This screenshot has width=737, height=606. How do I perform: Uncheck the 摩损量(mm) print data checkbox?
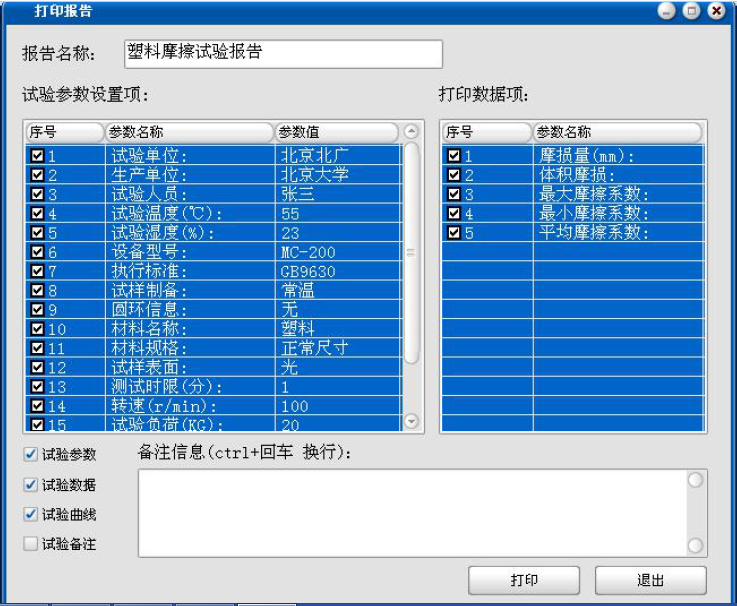point(454,156)
